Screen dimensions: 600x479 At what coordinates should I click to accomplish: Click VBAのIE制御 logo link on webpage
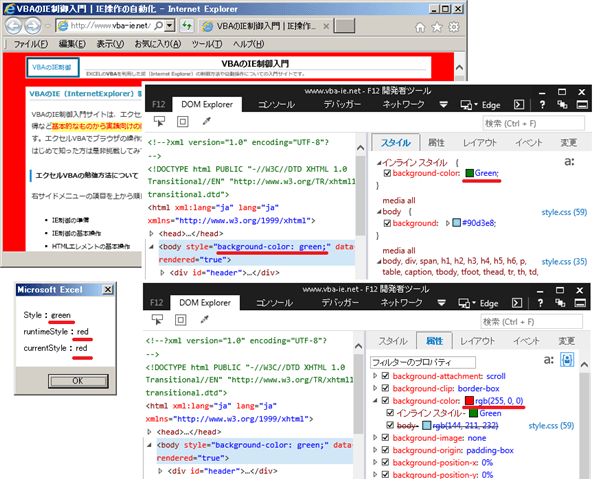(x=53, y=67)
